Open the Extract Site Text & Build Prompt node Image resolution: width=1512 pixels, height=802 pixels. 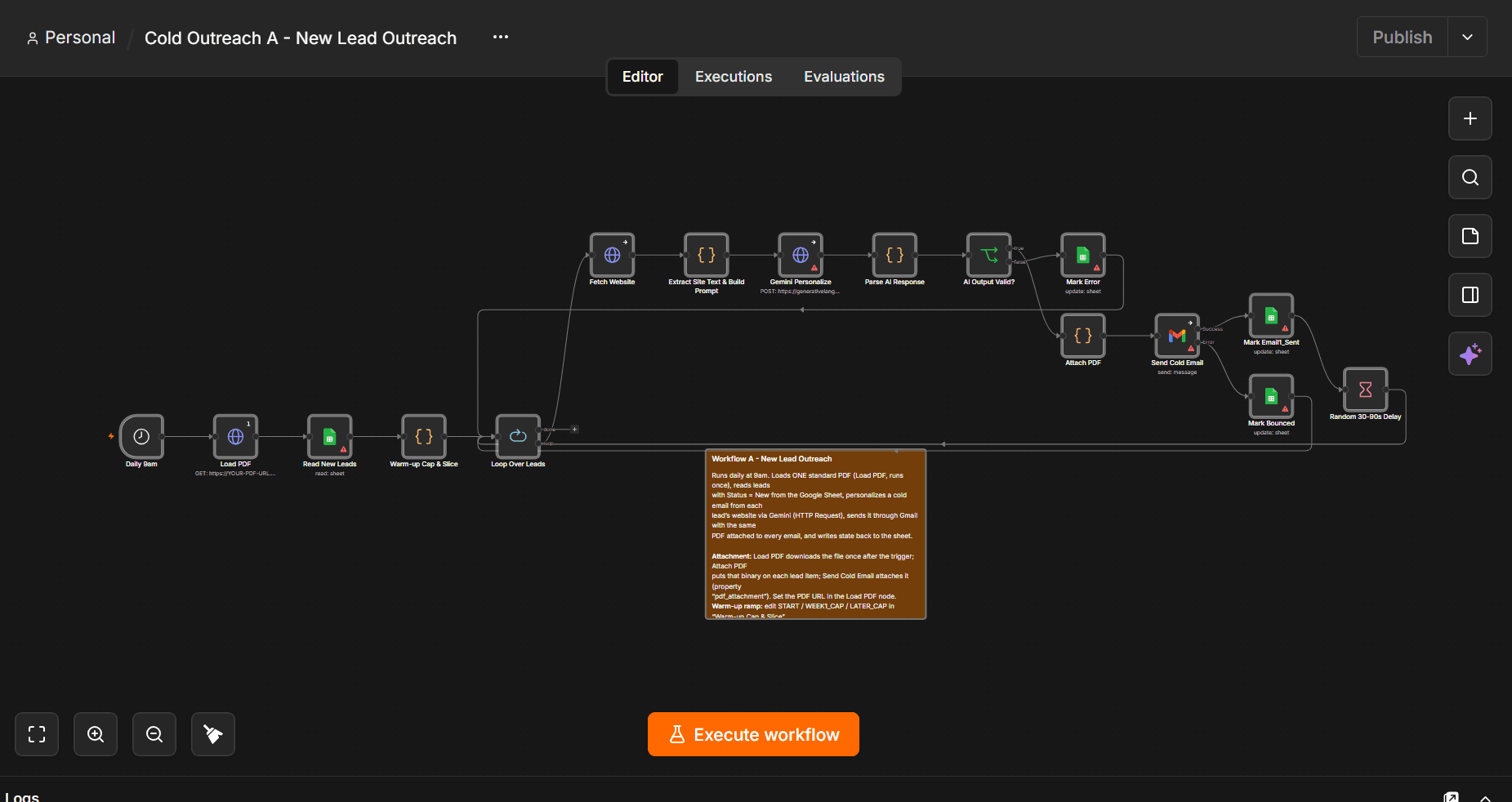(707, 255)
